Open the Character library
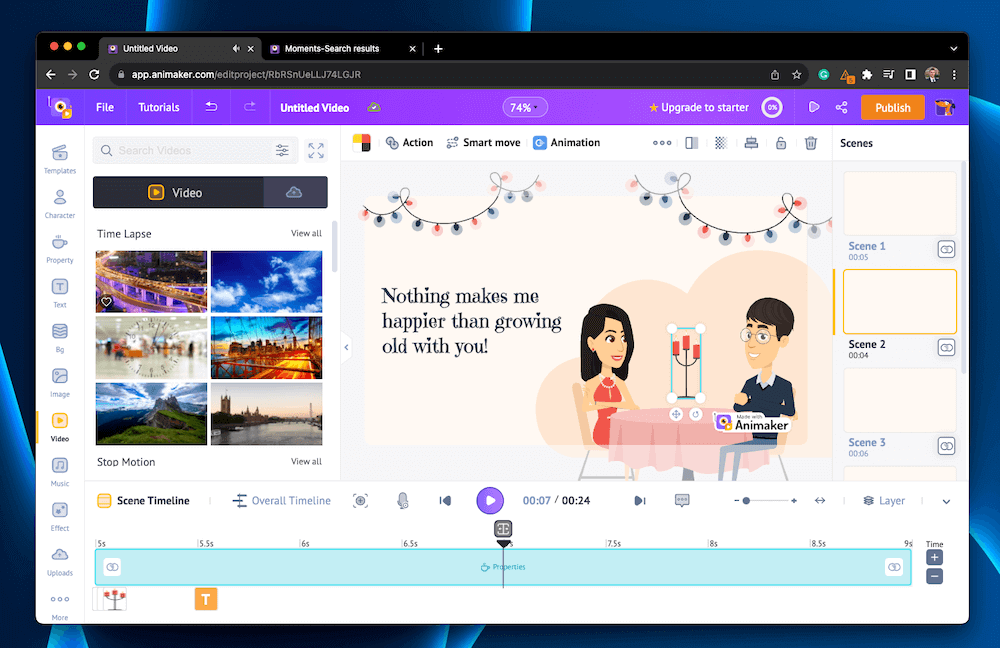Image resolution: width=1000 pixels, height=648 pixels. 60,203
